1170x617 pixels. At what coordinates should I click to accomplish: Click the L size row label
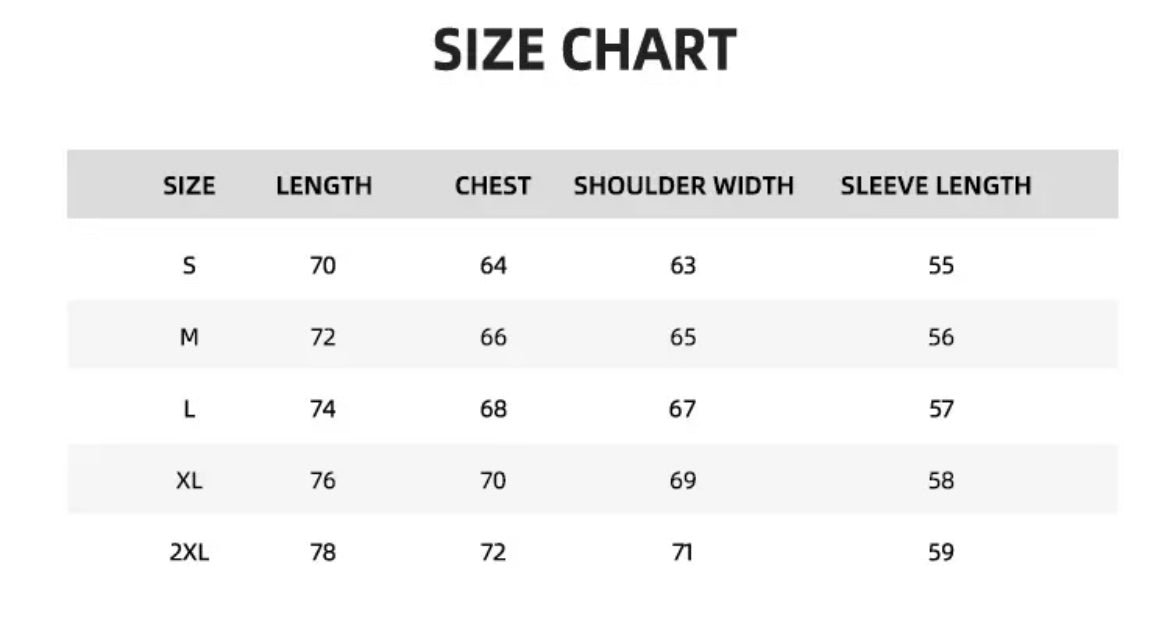(x=189, y=409)
